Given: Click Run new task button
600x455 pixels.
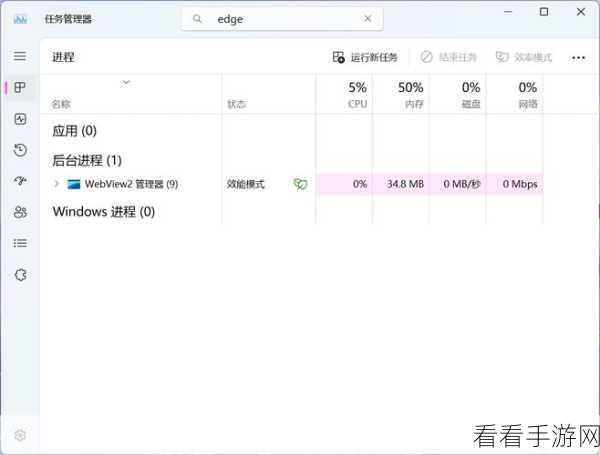Looking at the screenshot, I should [365, 57].
